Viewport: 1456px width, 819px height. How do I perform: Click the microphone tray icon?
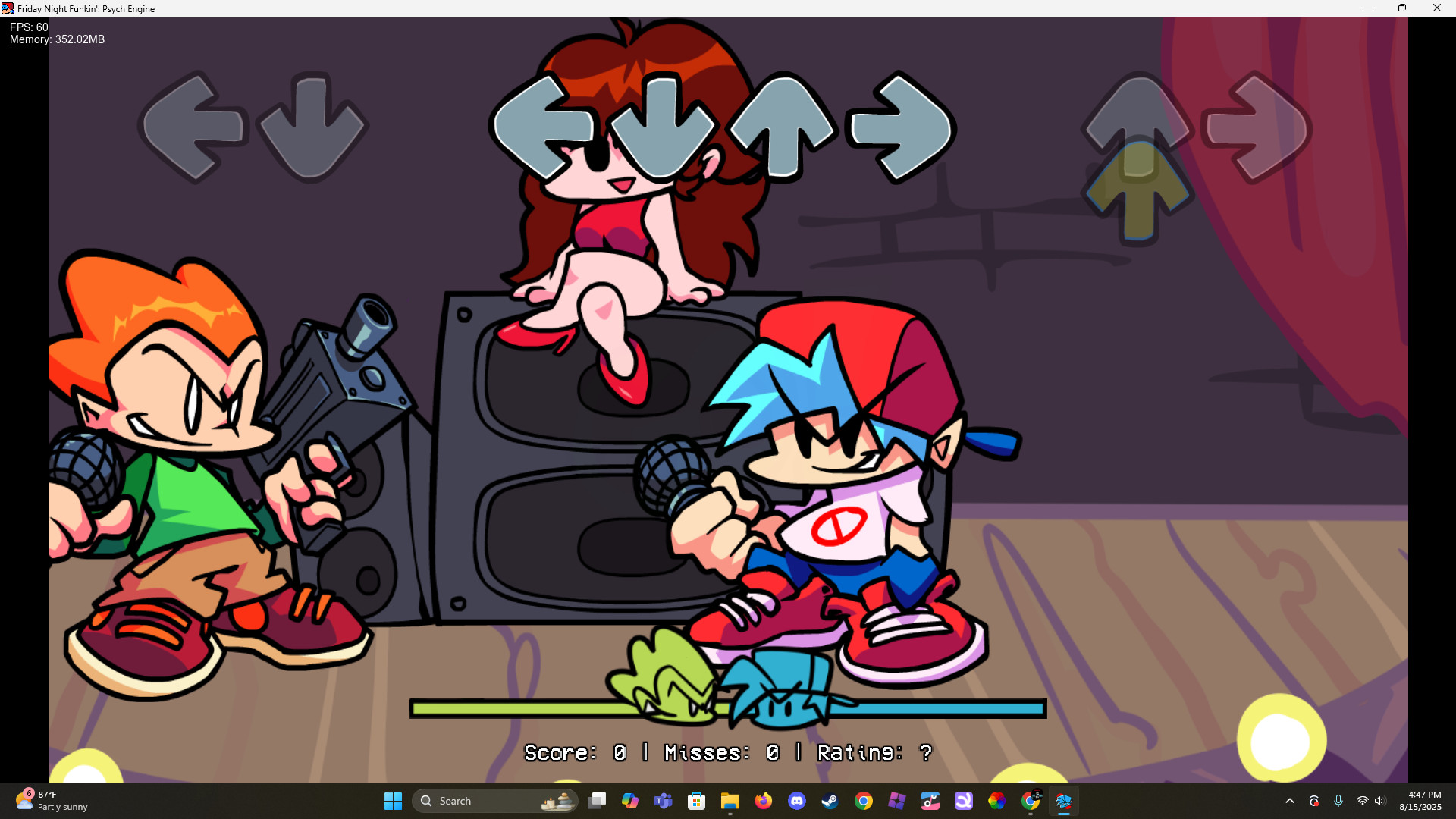point(1338,801)
